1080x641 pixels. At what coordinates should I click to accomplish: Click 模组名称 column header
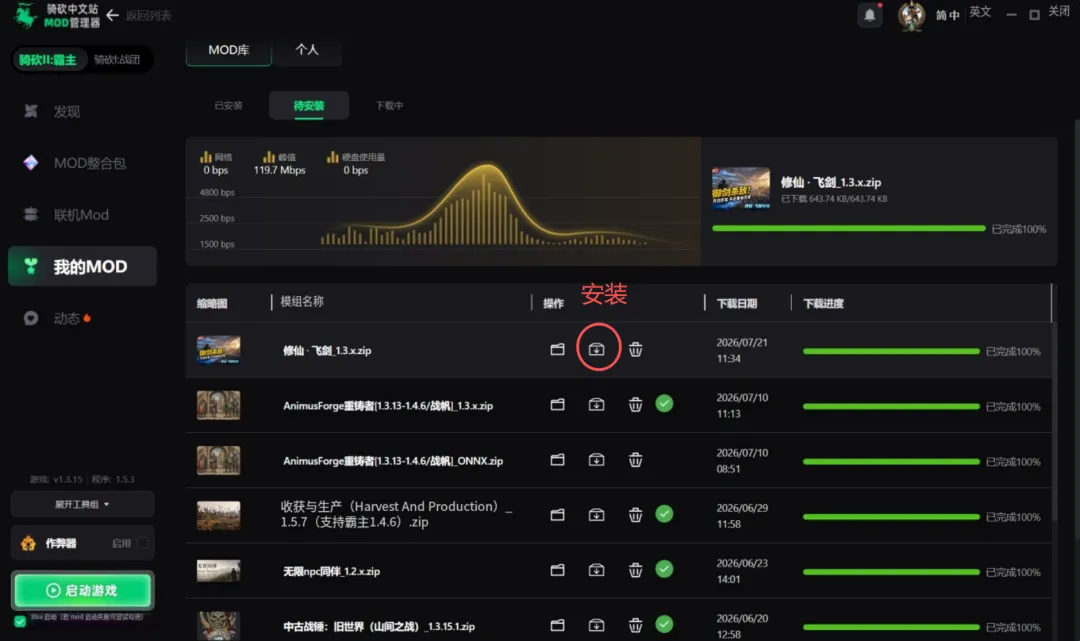pyautogui.click(x=302, y=302)
